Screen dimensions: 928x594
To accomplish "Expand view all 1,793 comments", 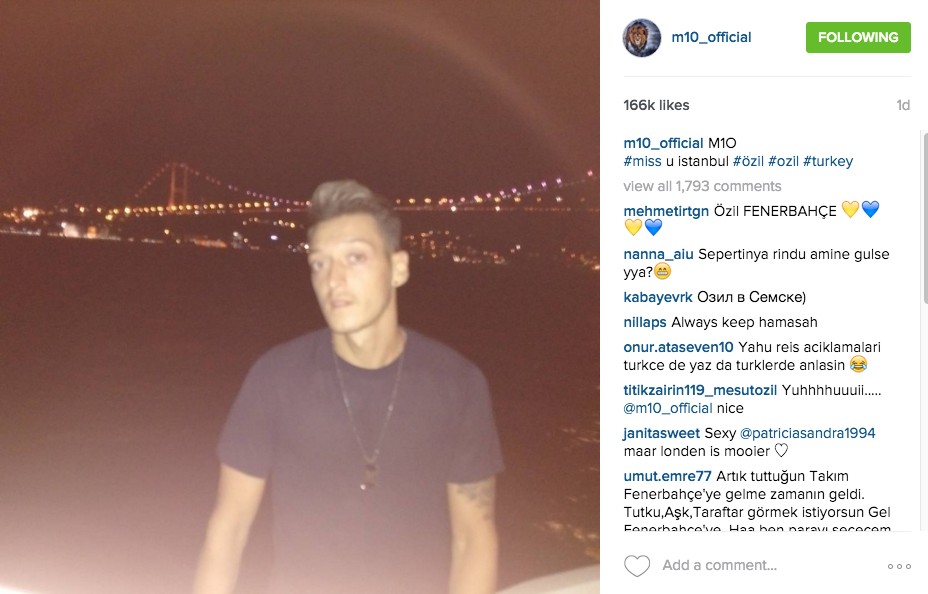I will (x=702, y=186).
